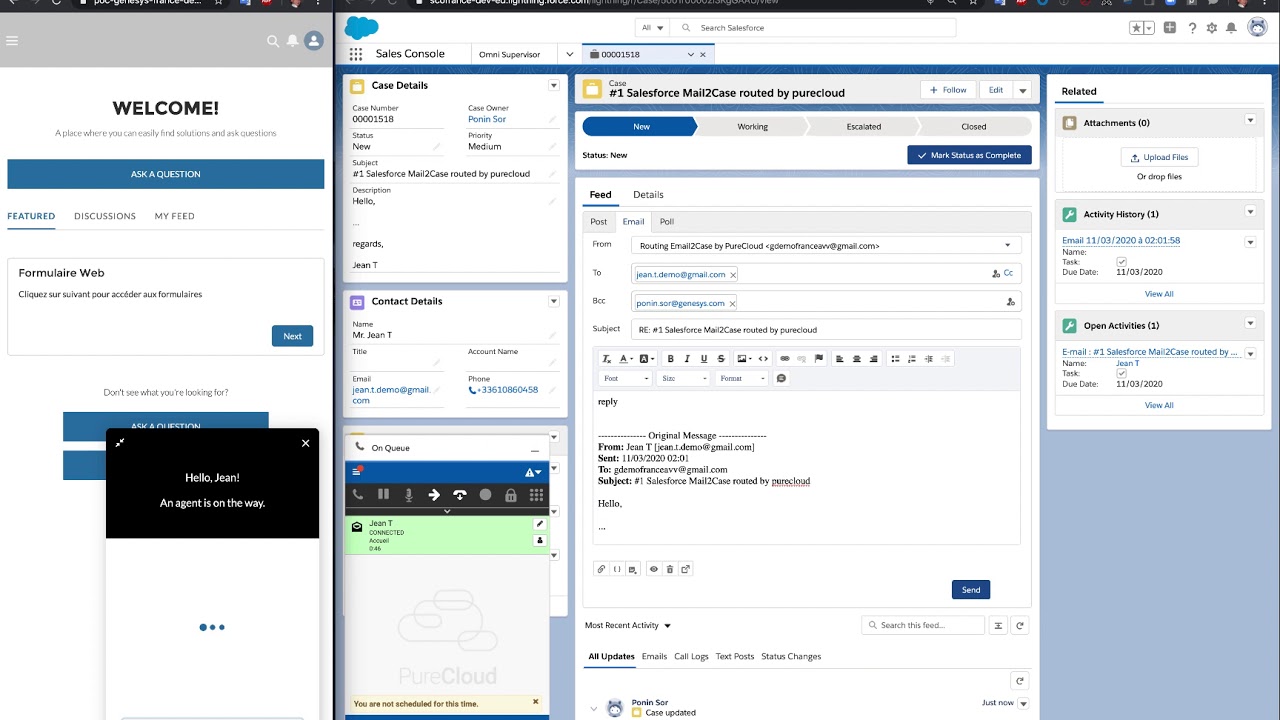The height and width of the screenshot is (720, 1280).
Task: Center align text in email editor
Action: tap(857, 359)
